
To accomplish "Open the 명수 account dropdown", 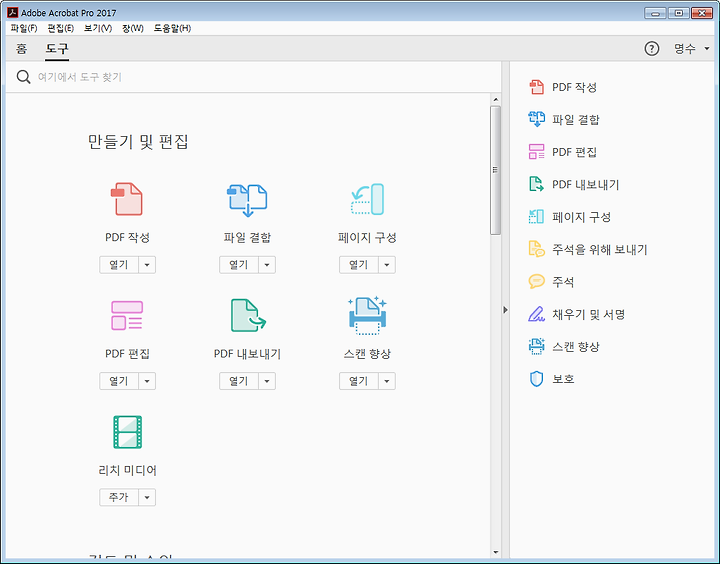I will (x=692, y=48).
